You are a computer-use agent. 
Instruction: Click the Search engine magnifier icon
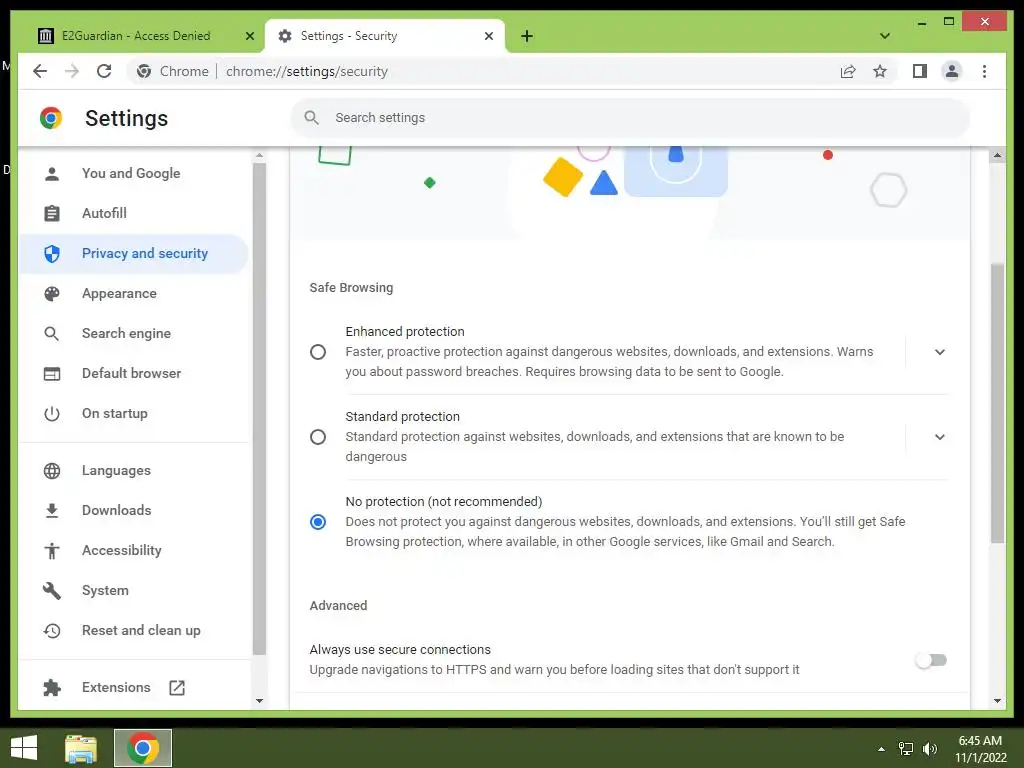pos(52,334)
